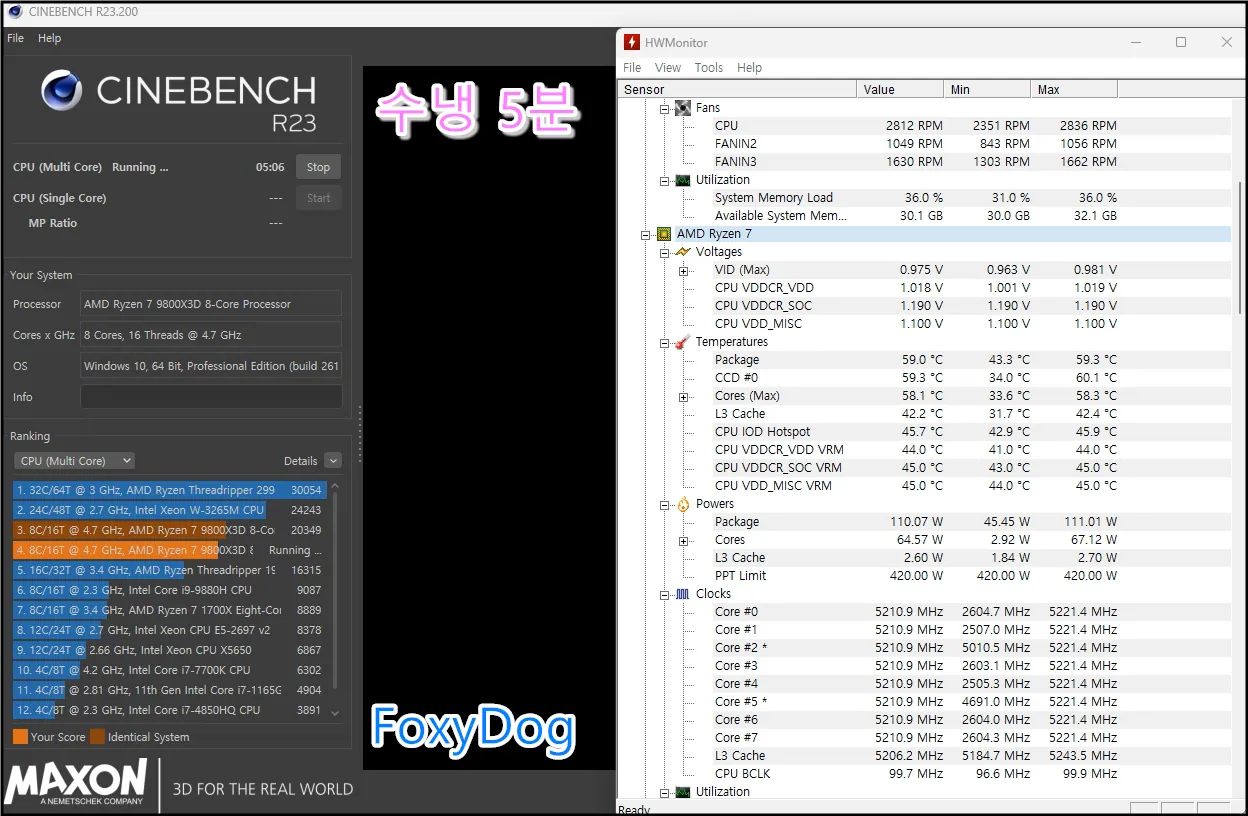Viewport: 1248px width, 816px height.
Task: Open the CPU (Multi Core) ranking dropdown
Action: (x=74, y=461)
